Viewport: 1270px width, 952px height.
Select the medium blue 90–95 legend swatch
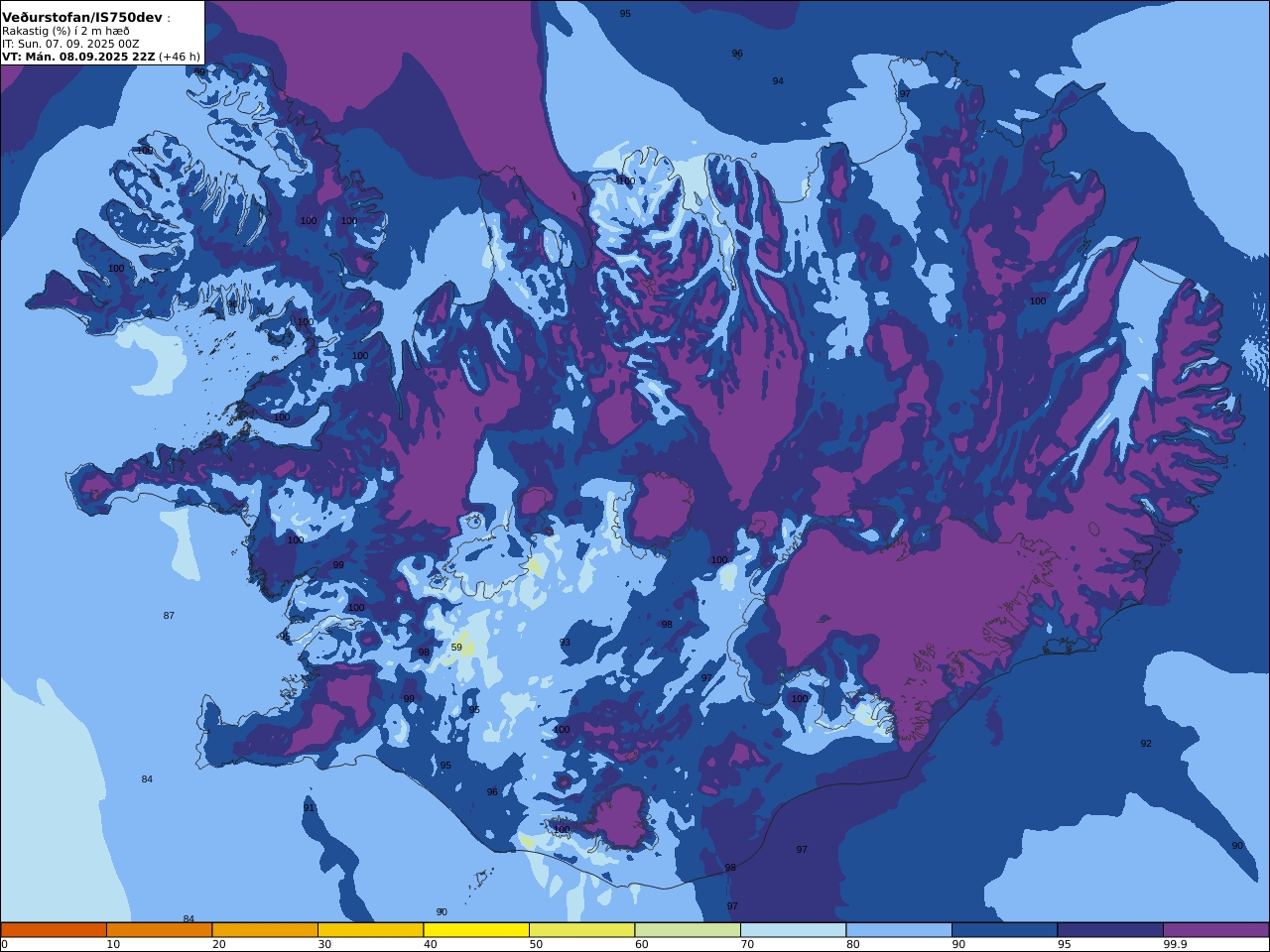[1004, 930]
